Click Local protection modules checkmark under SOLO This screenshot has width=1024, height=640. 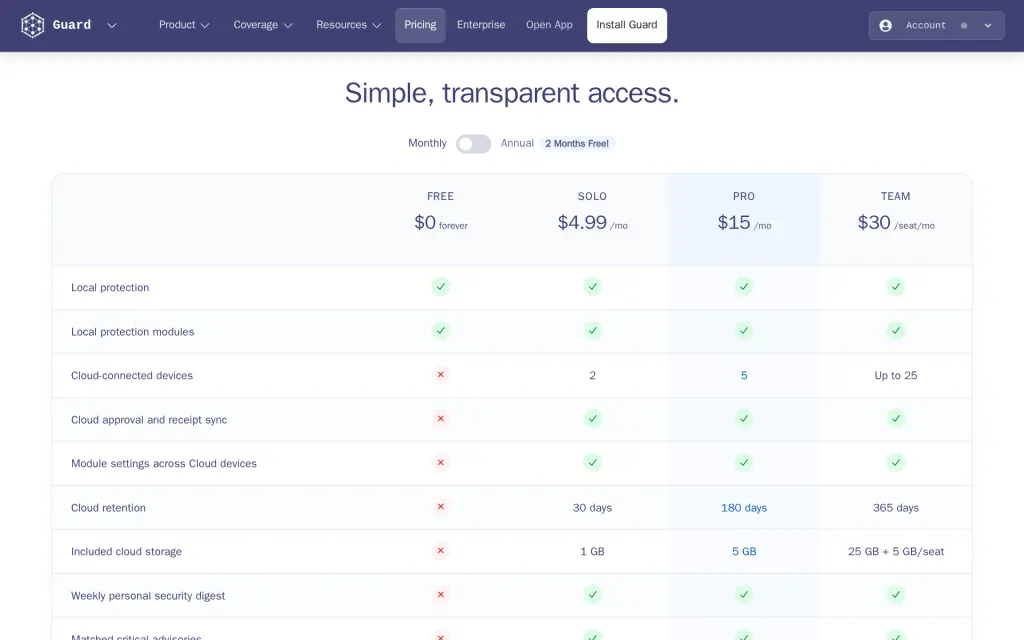coord(592,331)
